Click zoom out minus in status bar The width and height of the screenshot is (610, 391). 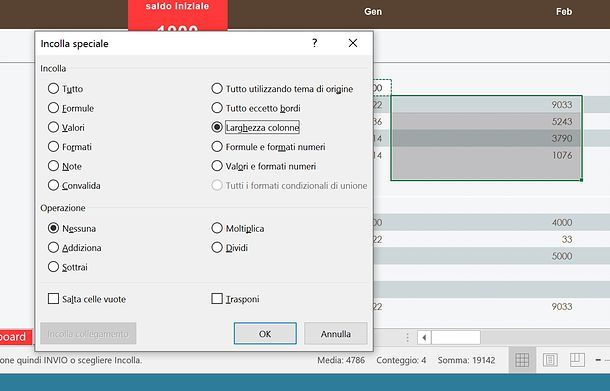coord(598,360)
